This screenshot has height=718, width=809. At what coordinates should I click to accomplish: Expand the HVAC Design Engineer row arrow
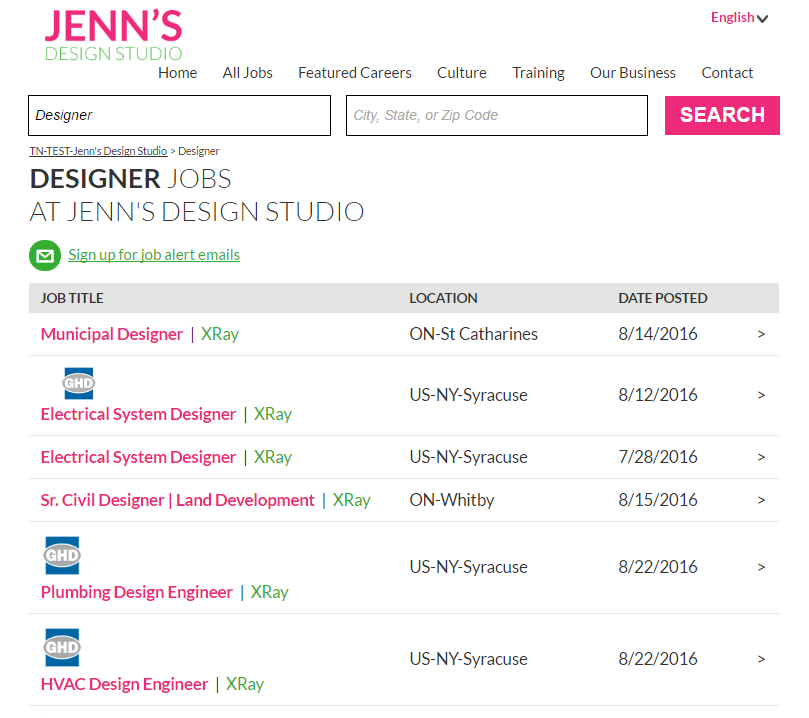click(x=761, y=659)
